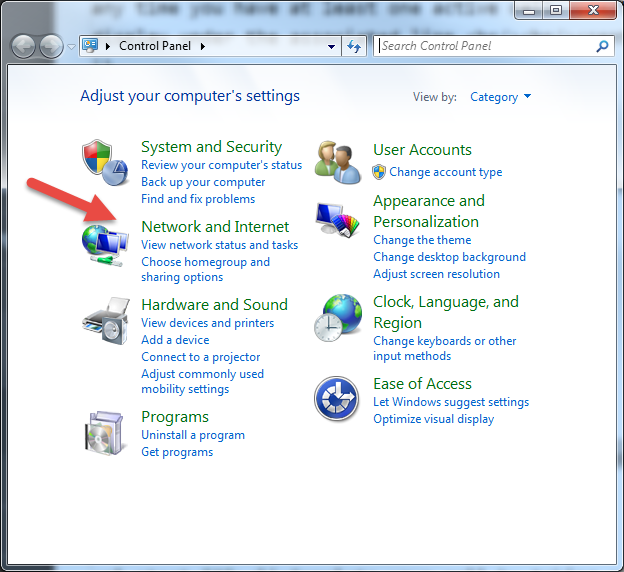Click Optimize visual display
Screen dimensions: 624x572
pos(433,419)
